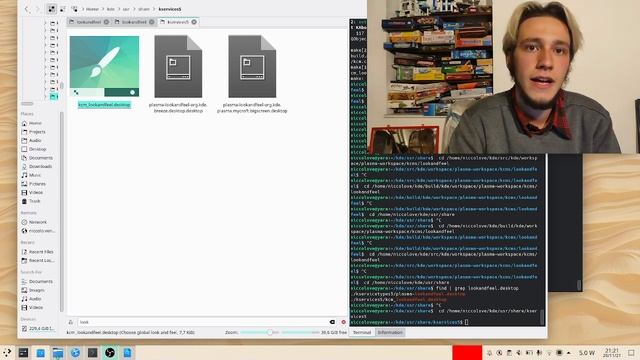Switch to Icons view mode
The height and width of the screenshot is (360, 640).
coord(51,9)
